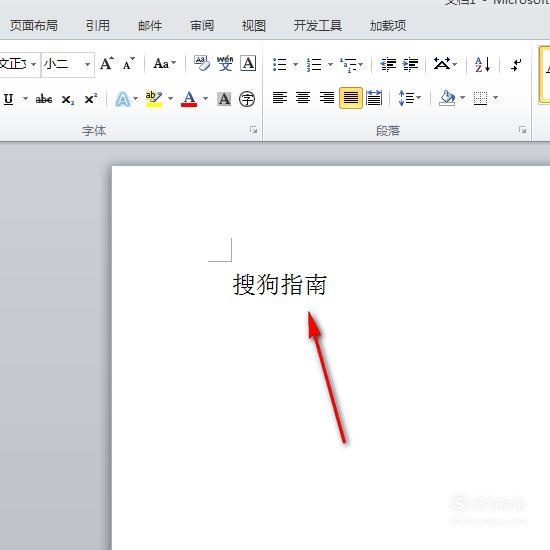Switch to the 开发工具 tab

click(x=317, y=26)
